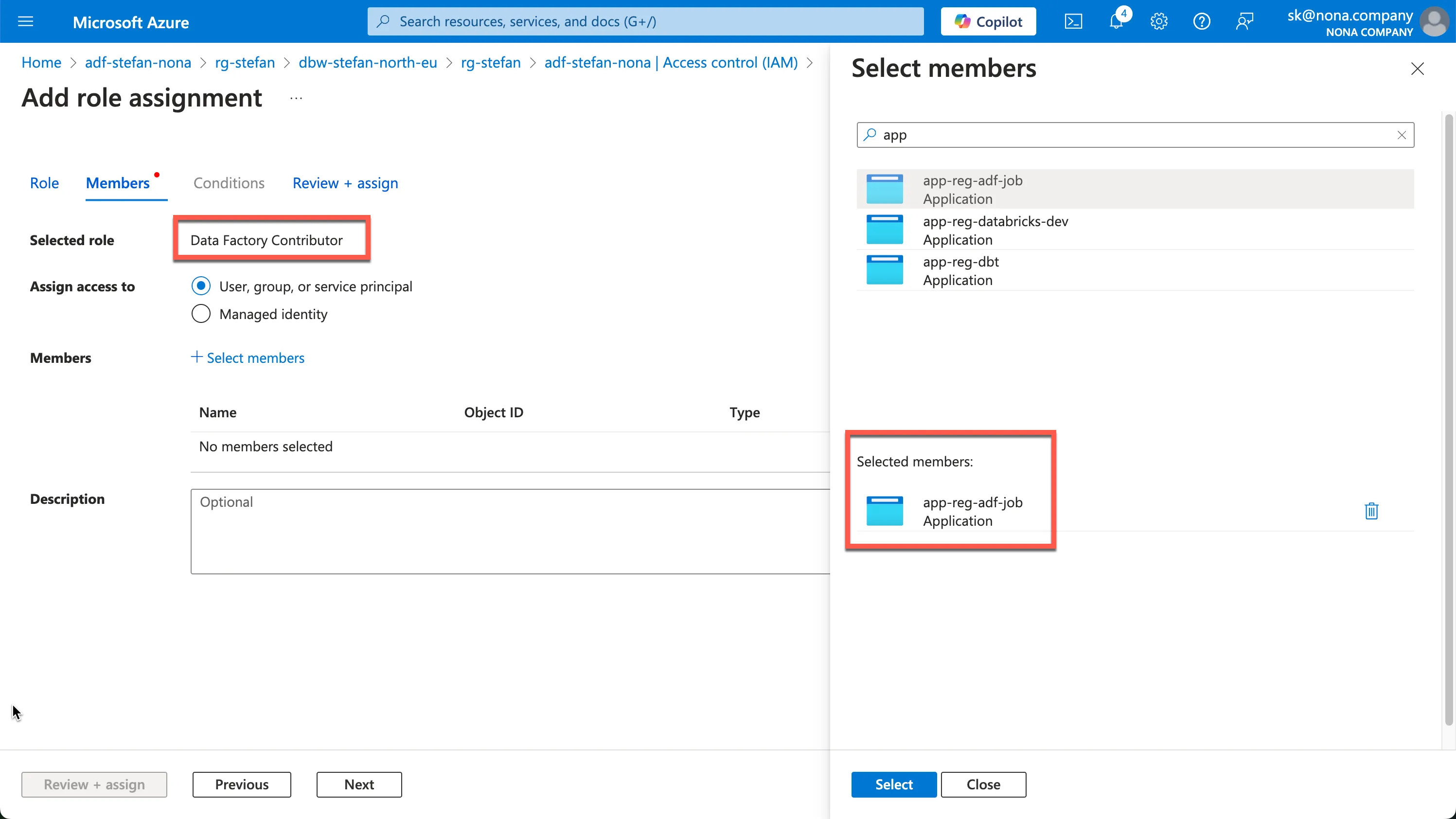Click the + Select members link
The image size is (1456, 819).
tap(248, 358)
